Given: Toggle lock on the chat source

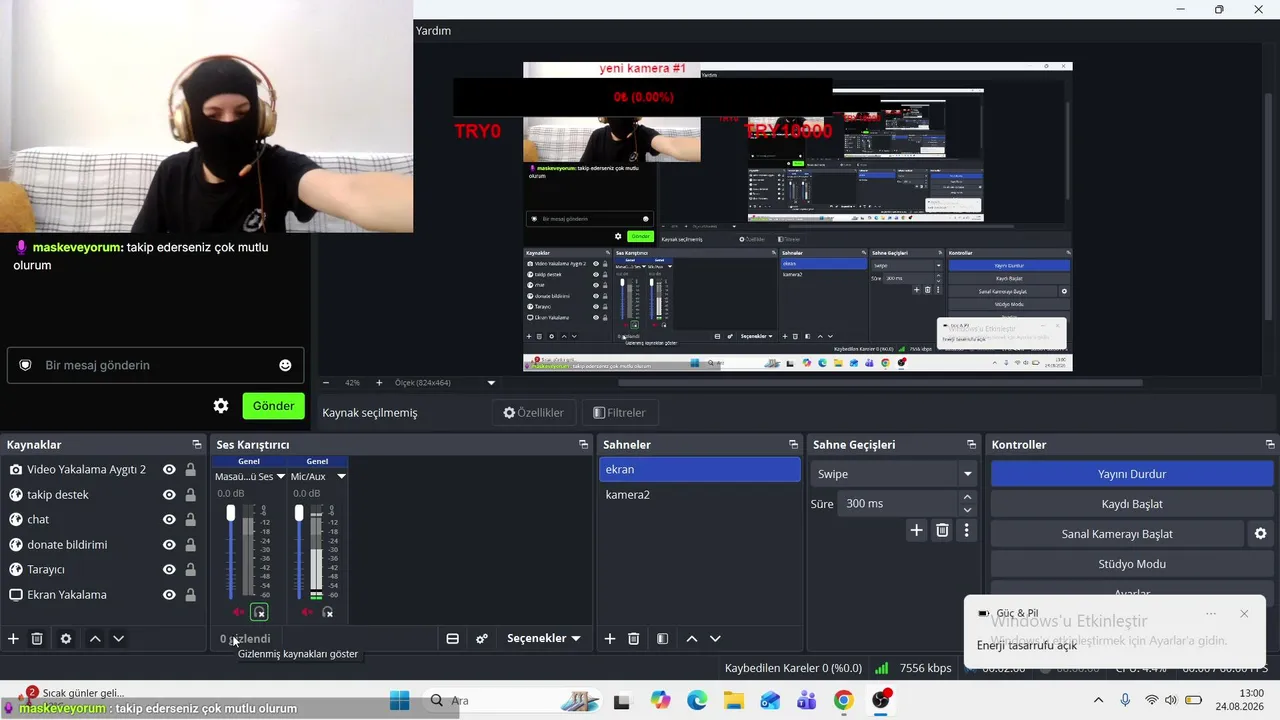Looking at the screenshot, I should point(190,520).
